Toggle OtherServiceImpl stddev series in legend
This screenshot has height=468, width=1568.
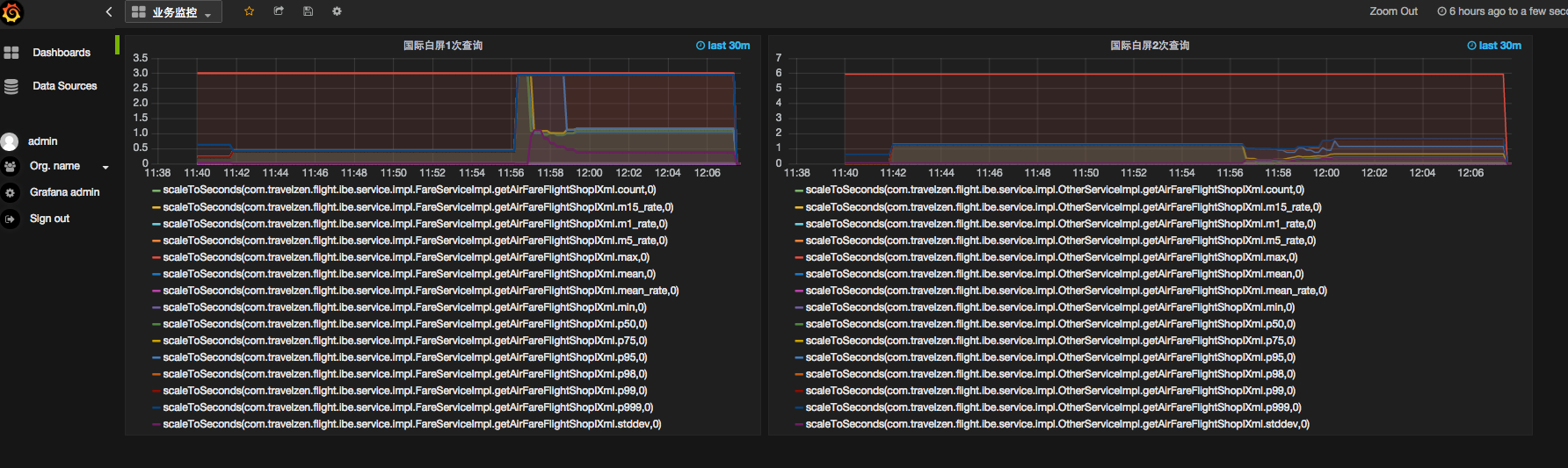pyautogui.click(x=1057, y=424)
